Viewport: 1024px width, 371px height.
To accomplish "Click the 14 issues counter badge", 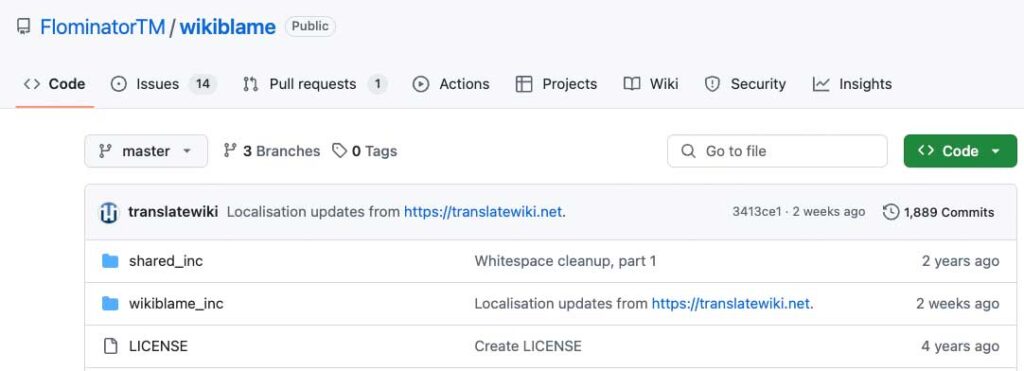I will pyautogui.click(x=202, y=84).
